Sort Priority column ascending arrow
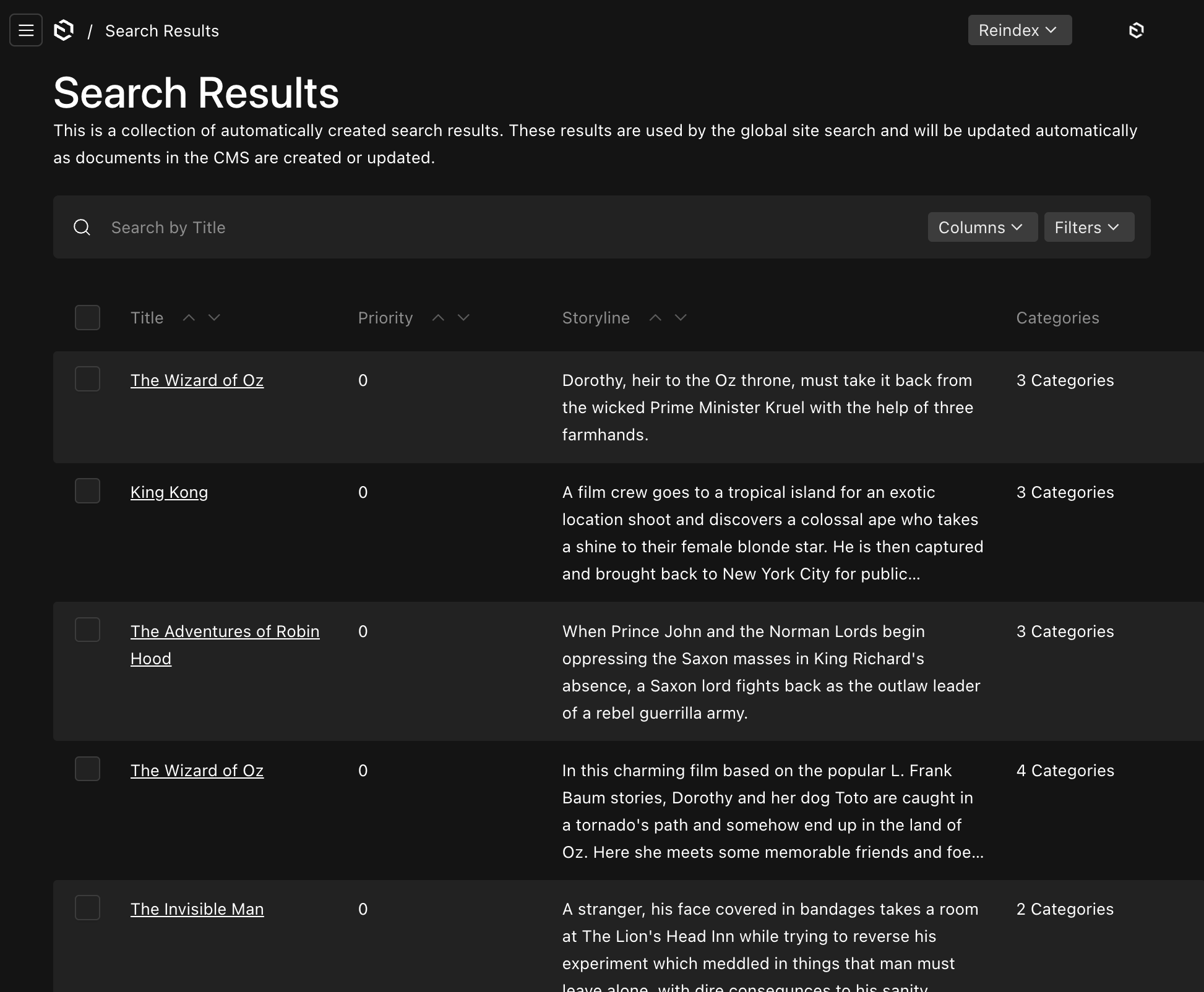This screenshot has height=992, width=1204. pos(438,318)
